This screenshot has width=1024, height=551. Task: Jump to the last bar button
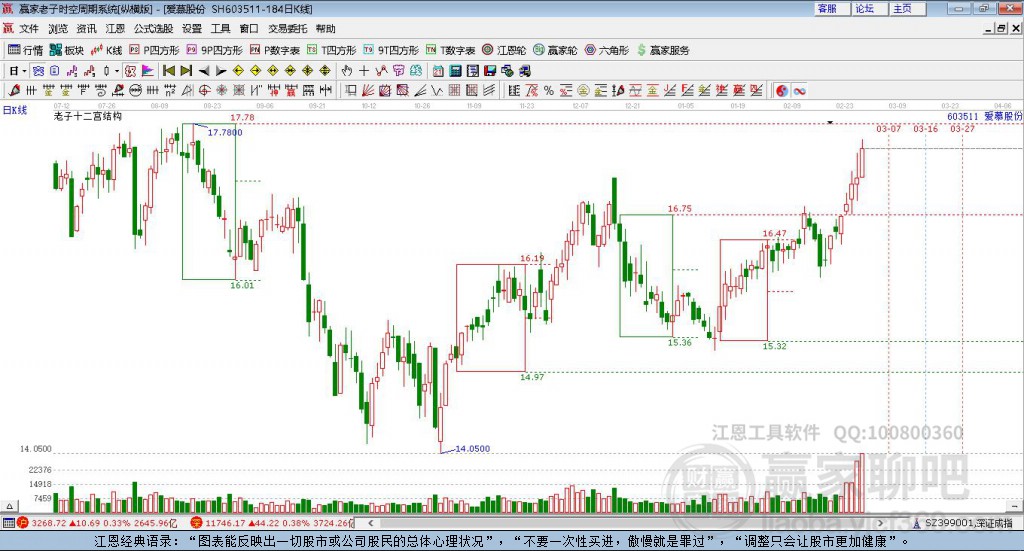click(186, 71)
